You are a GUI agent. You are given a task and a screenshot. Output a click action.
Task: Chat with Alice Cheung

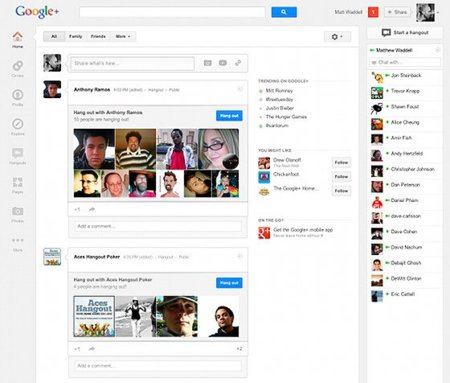pos(405,122)
